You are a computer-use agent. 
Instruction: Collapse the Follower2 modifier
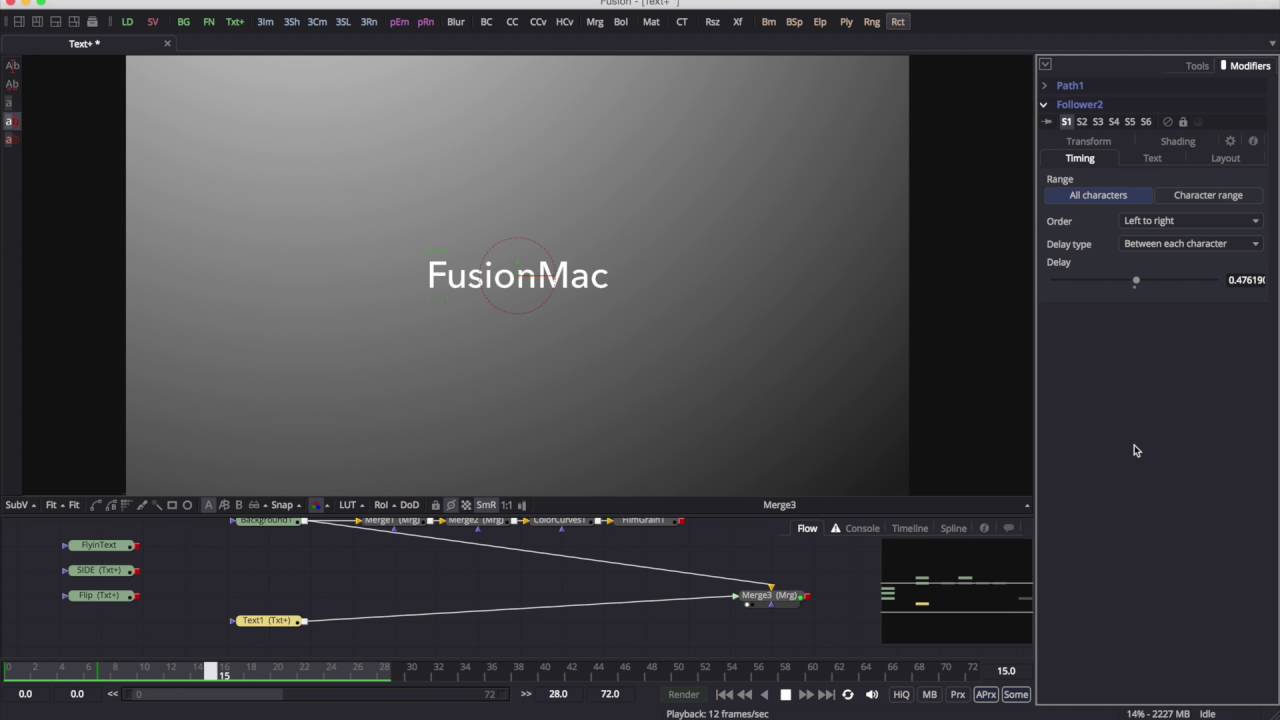coord(1044,104)
